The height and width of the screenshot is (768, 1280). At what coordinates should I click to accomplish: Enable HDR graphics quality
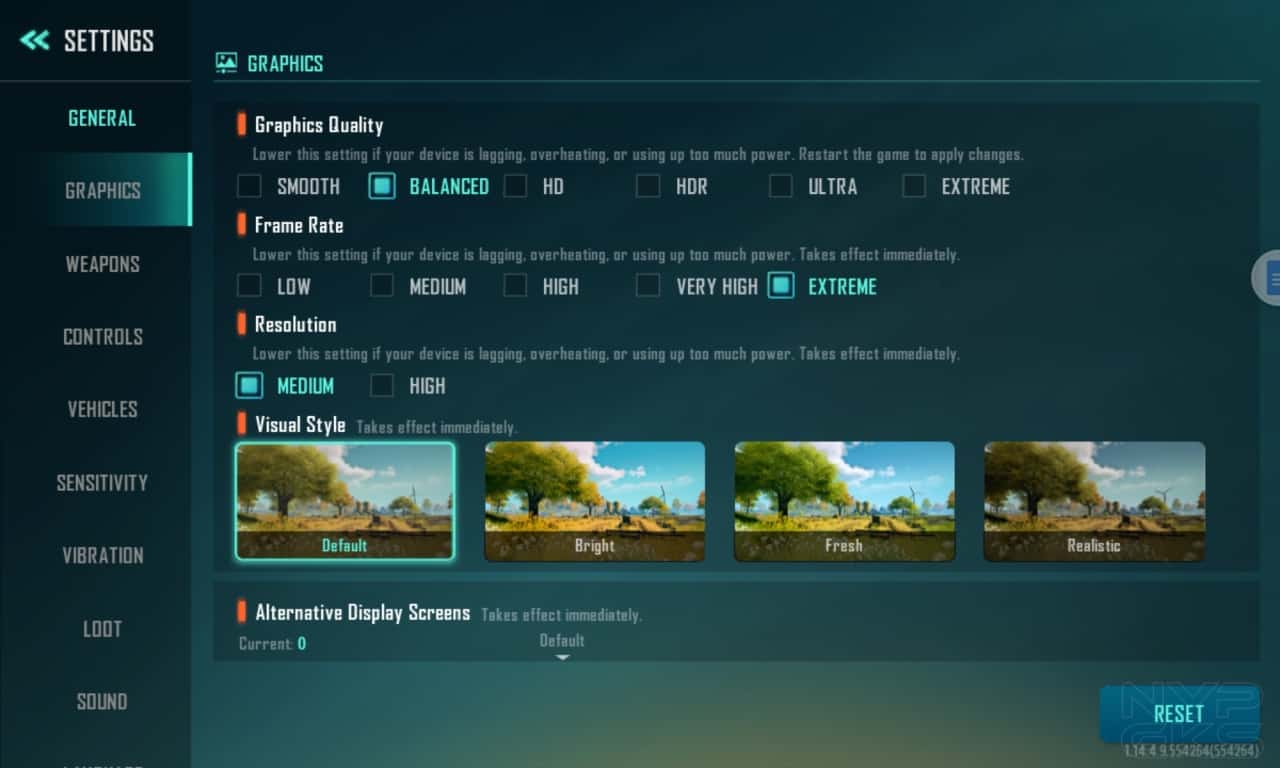click(649, 186)
